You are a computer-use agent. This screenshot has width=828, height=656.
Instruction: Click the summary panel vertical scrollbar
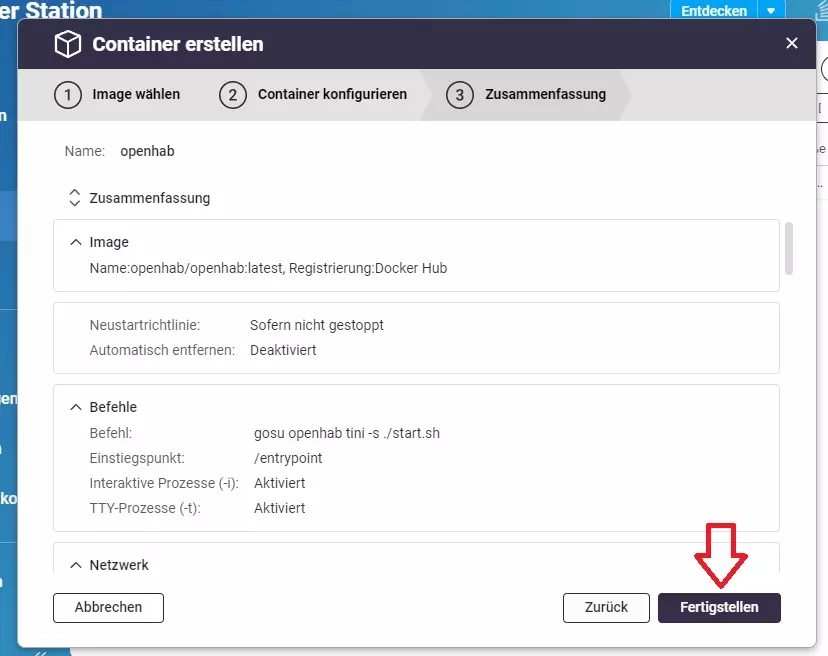(789, 248)
